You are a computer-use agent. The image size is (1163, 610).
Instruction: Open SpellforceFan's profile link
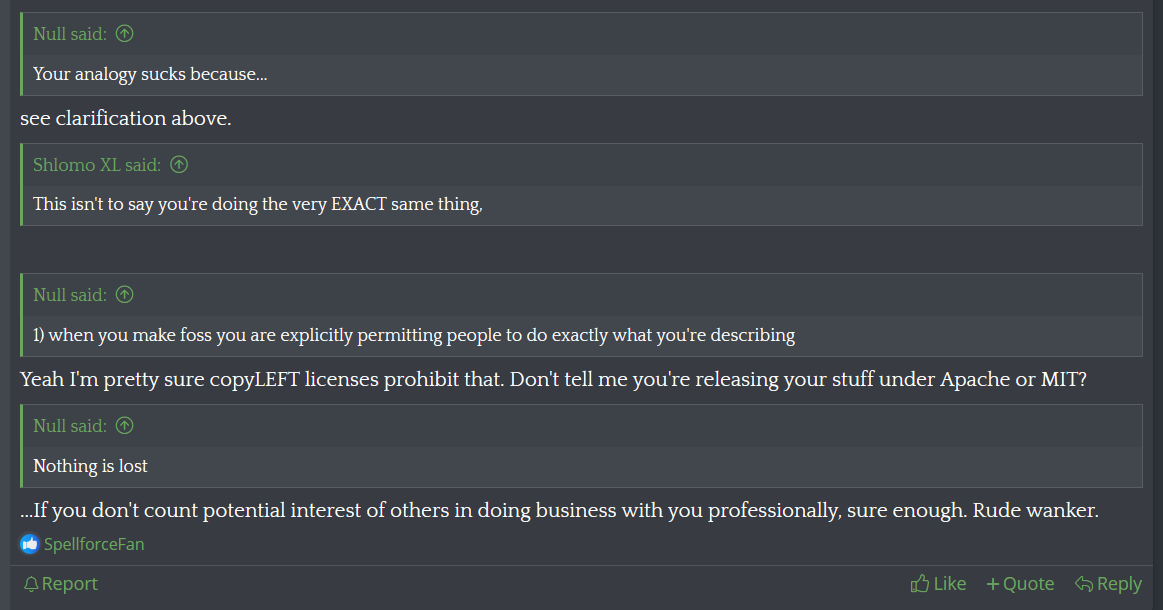[94, 544]
